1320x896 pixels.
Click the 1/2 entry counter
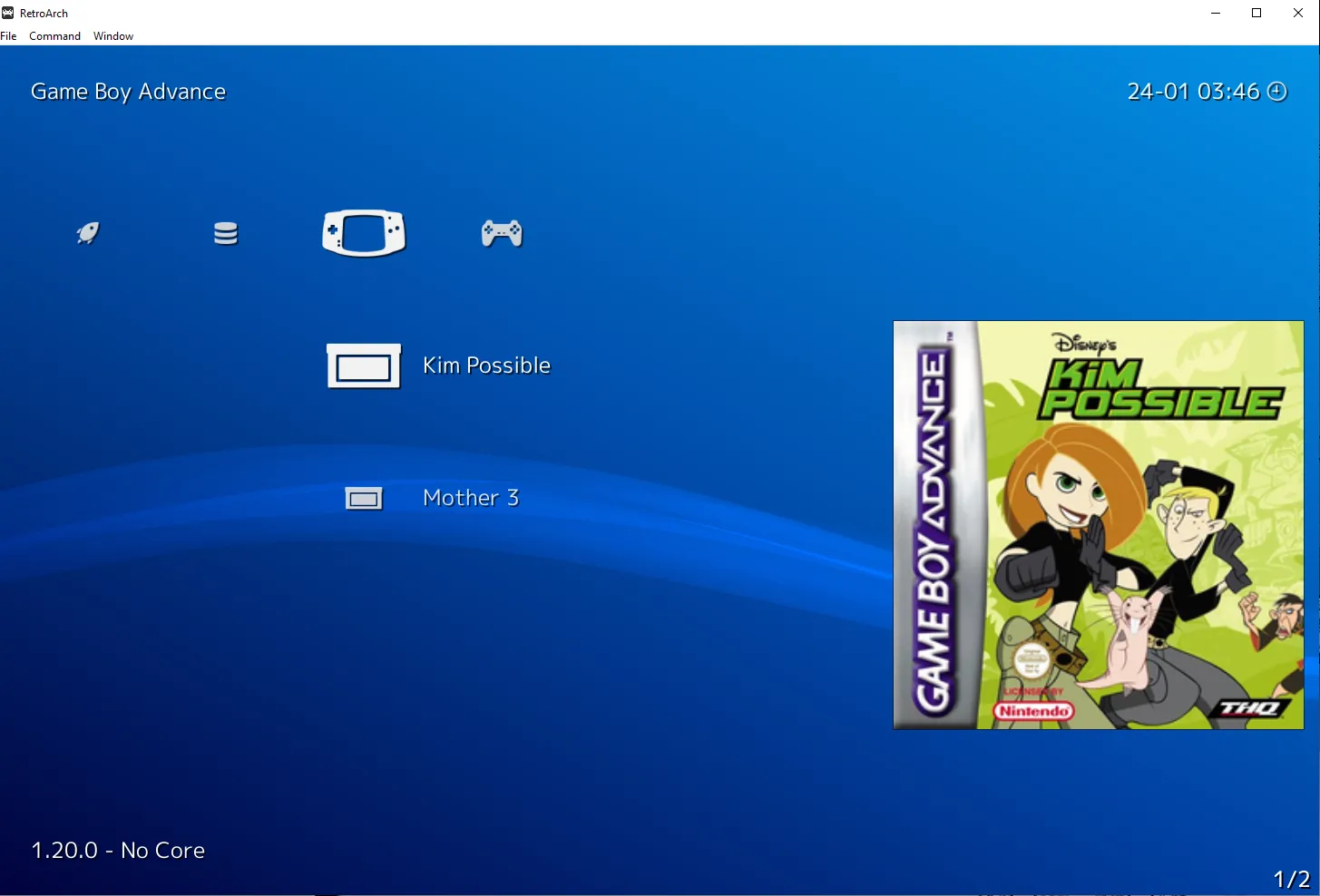coord(1292,879)
